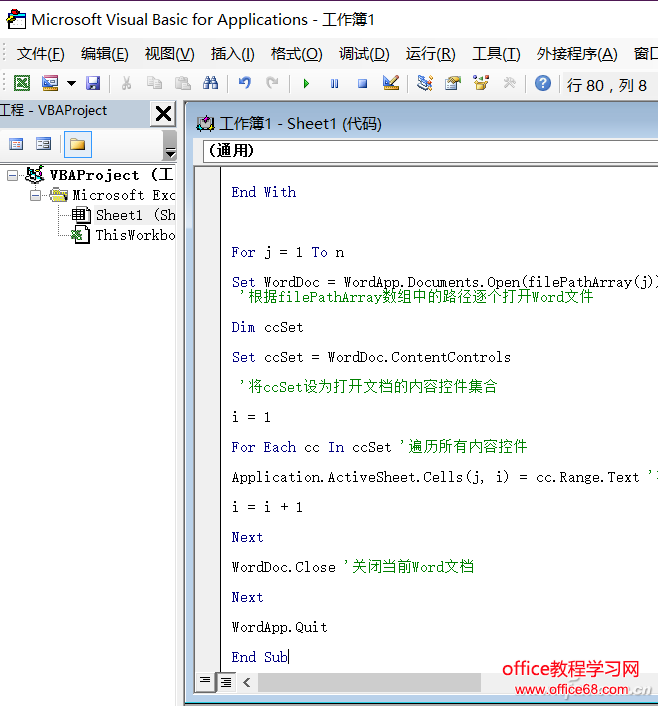Open the 外接程序(A) menu
The image size is (658, 706).
coord(577,54)
